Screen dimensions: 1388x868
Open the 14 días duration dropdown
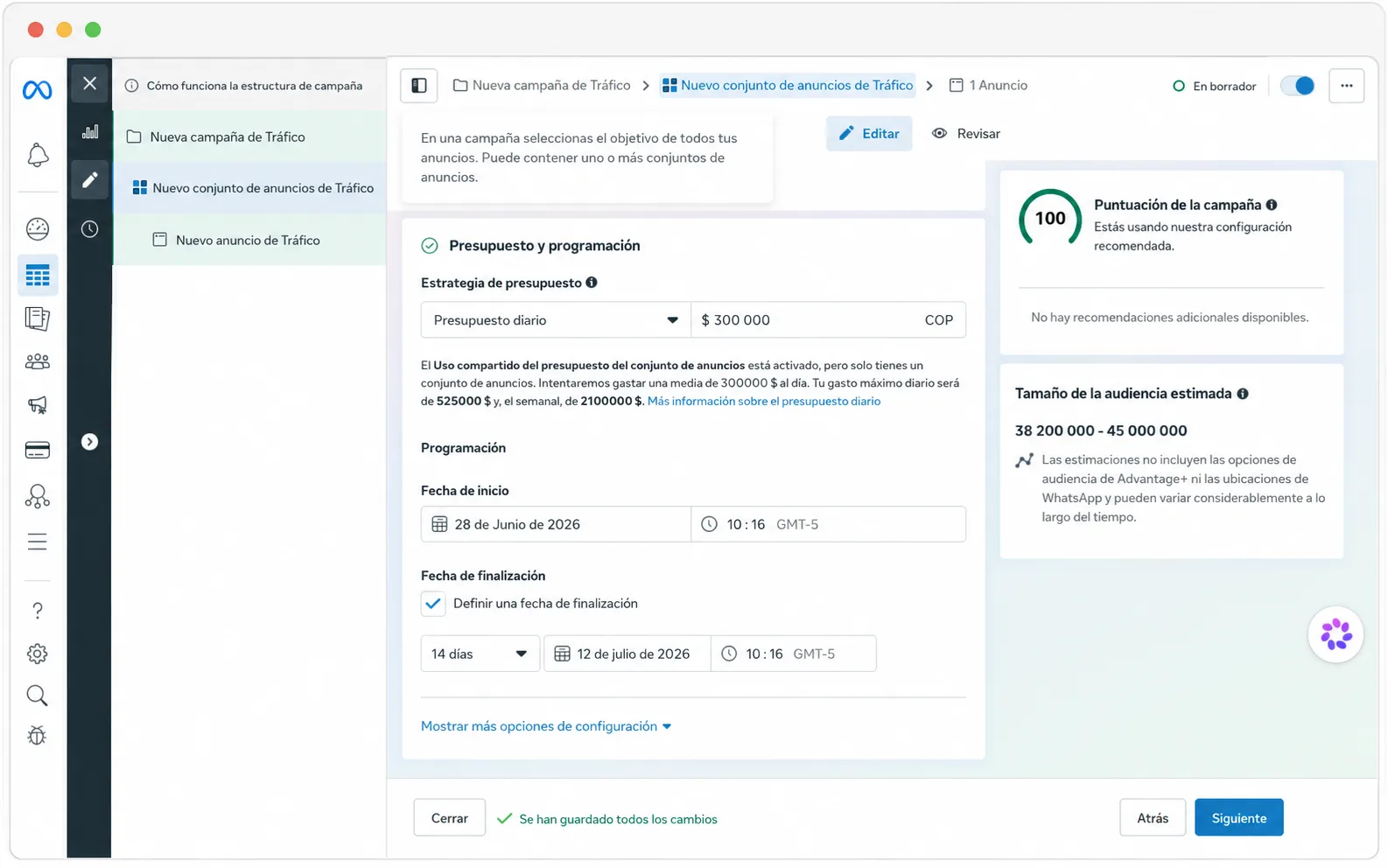coord(480,654)
